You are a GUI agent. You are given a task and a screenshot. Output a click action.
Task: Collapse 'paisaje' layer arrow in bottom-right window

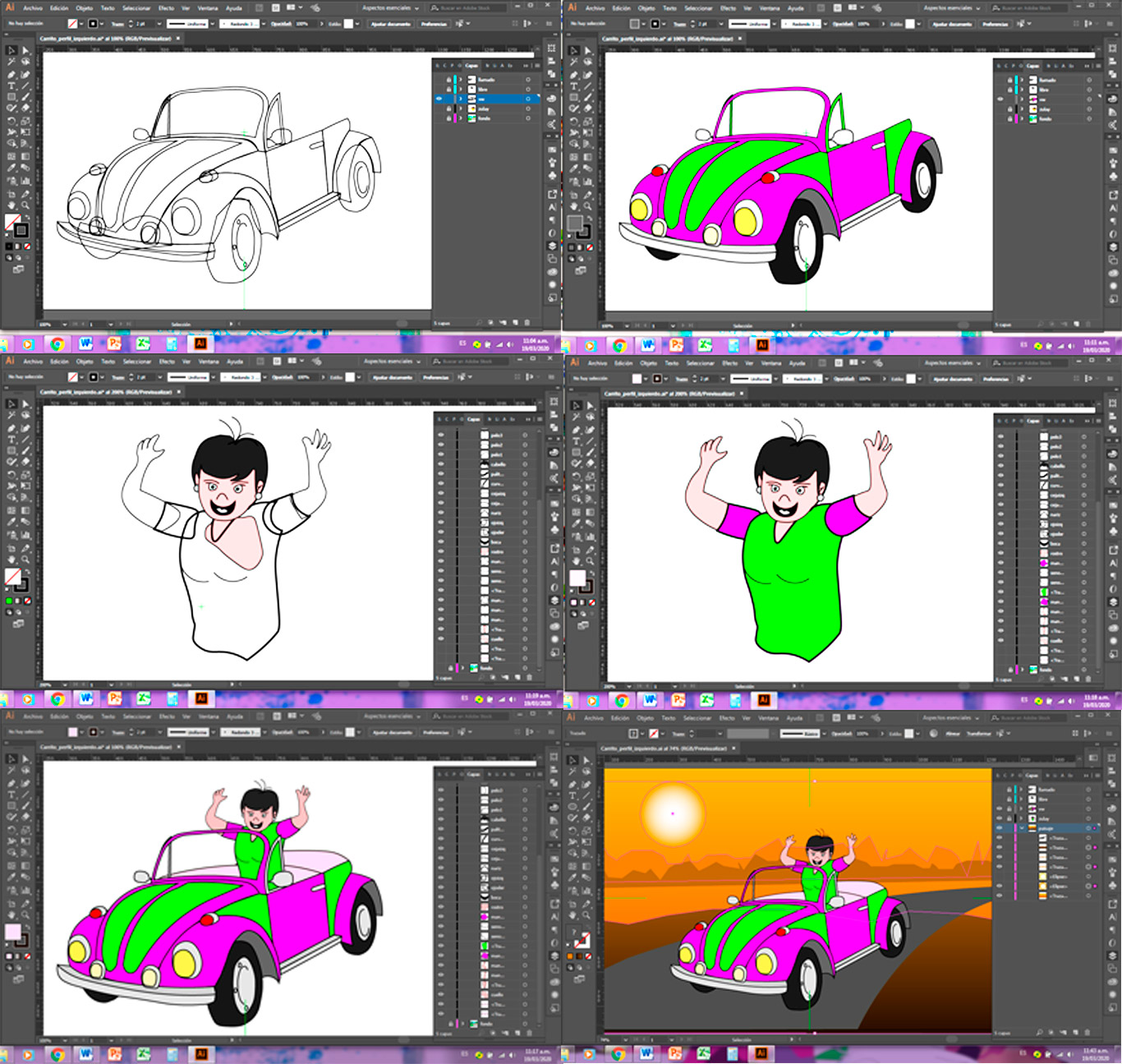tap(1023, 828)
